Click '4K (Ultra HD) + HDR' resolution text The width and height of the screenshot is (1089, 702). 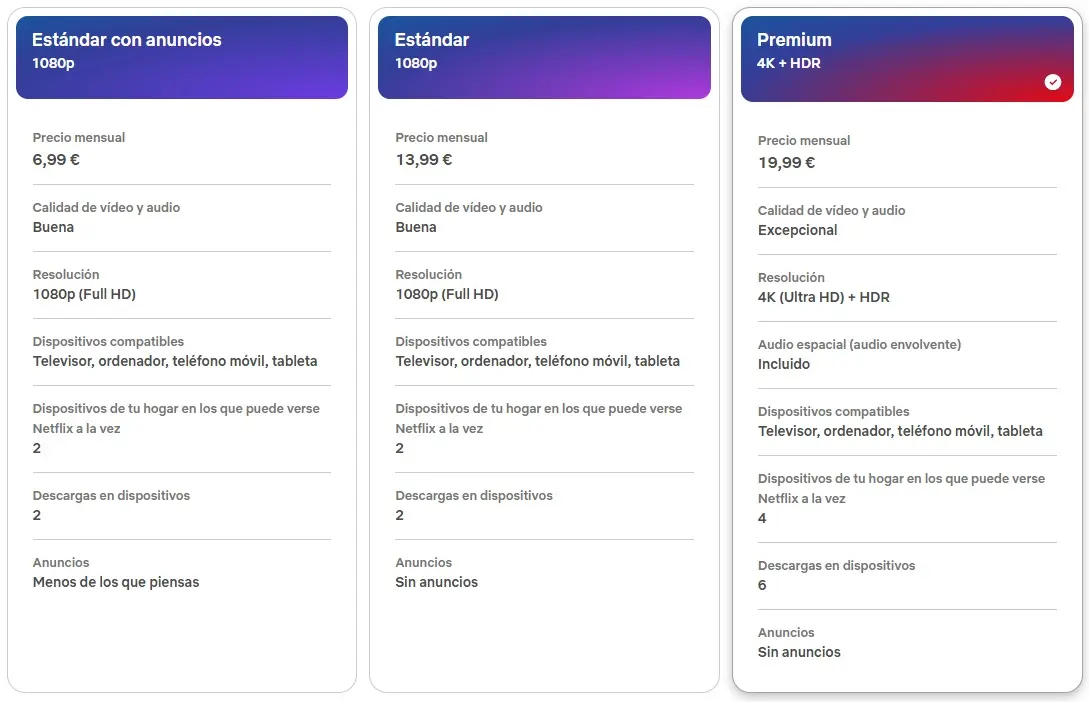pos(824,297)
